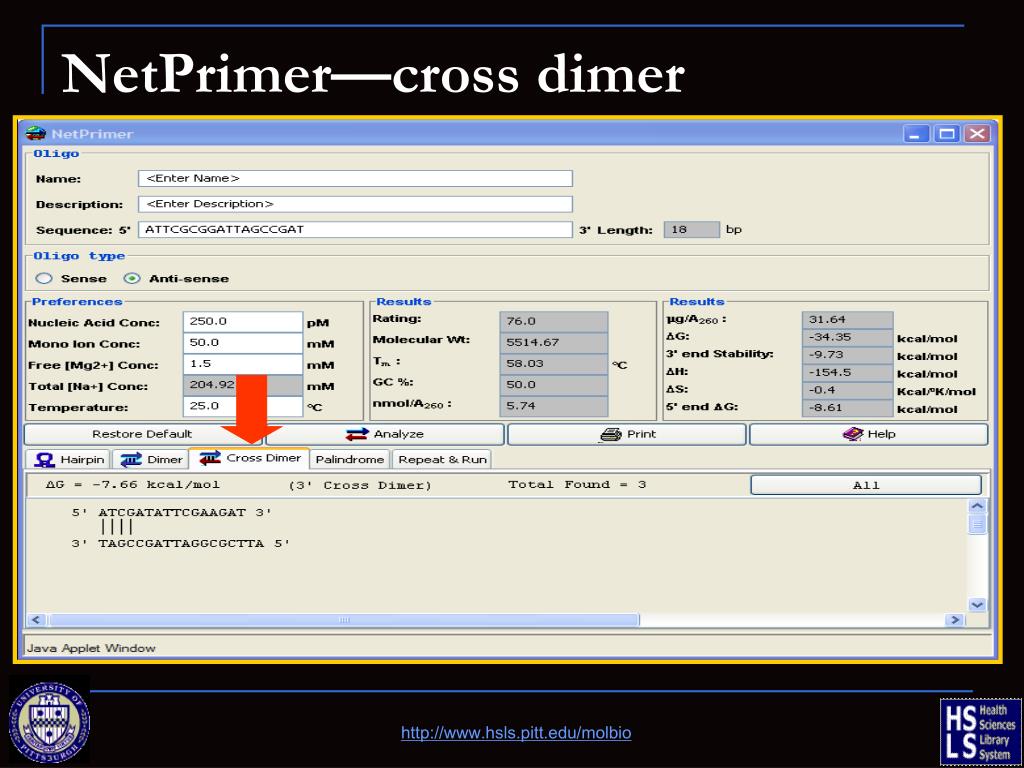Select the Anti-sense radio button
This screenshot has height=768, width=1024.
(x=132, y=279)
